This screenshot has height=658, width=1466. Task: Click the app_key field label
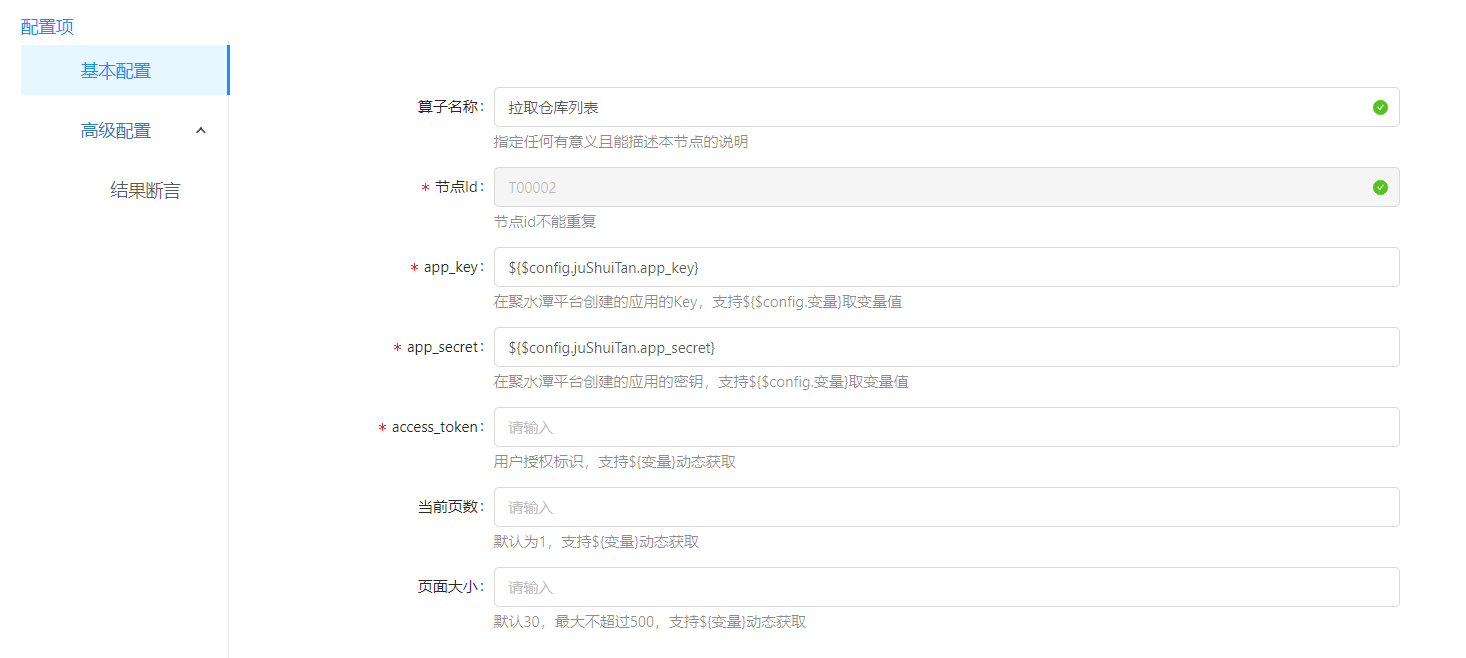pos(453,267)
